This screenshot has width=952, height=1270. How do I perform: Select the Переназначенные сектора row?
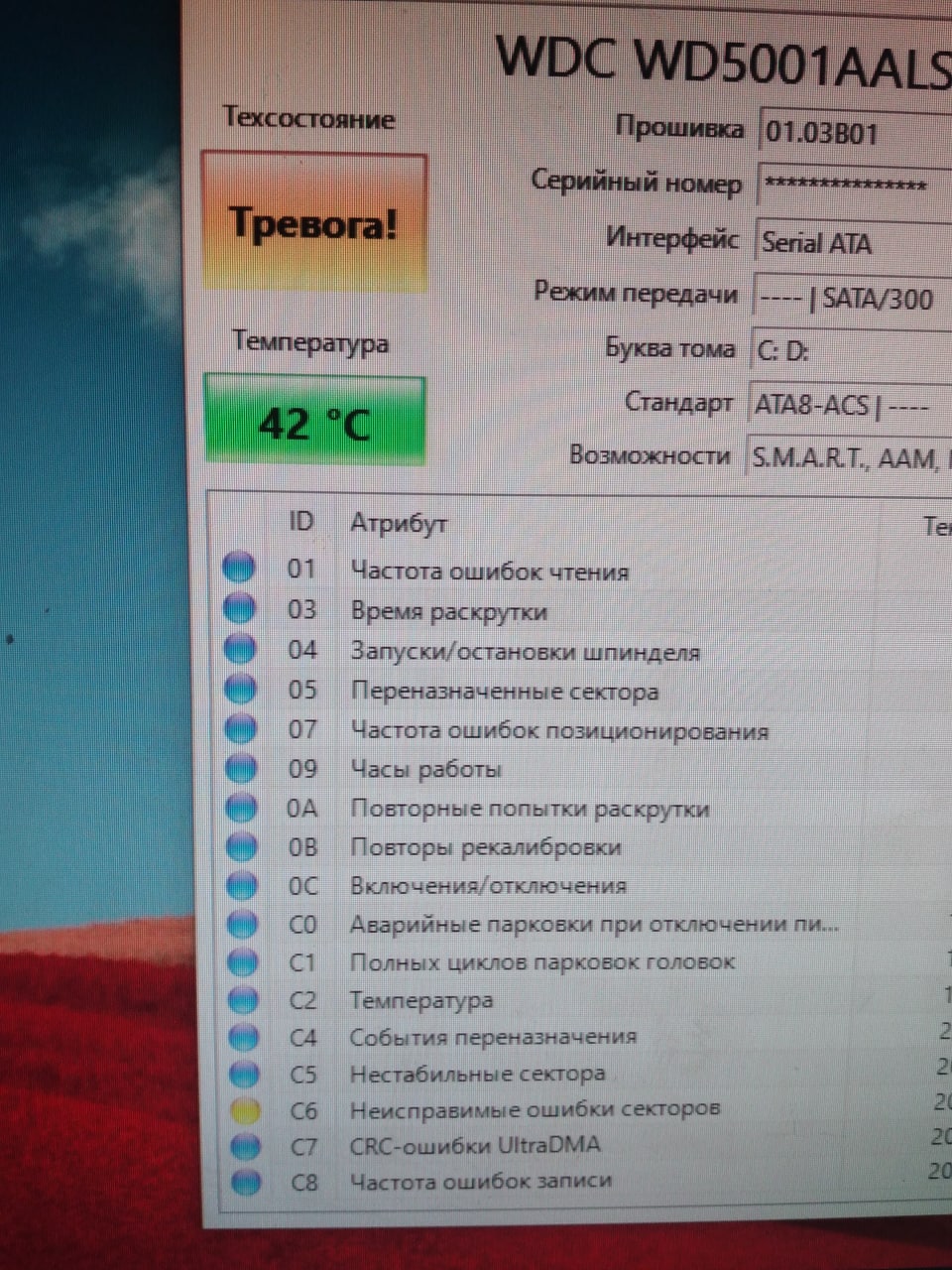(583, 691)
